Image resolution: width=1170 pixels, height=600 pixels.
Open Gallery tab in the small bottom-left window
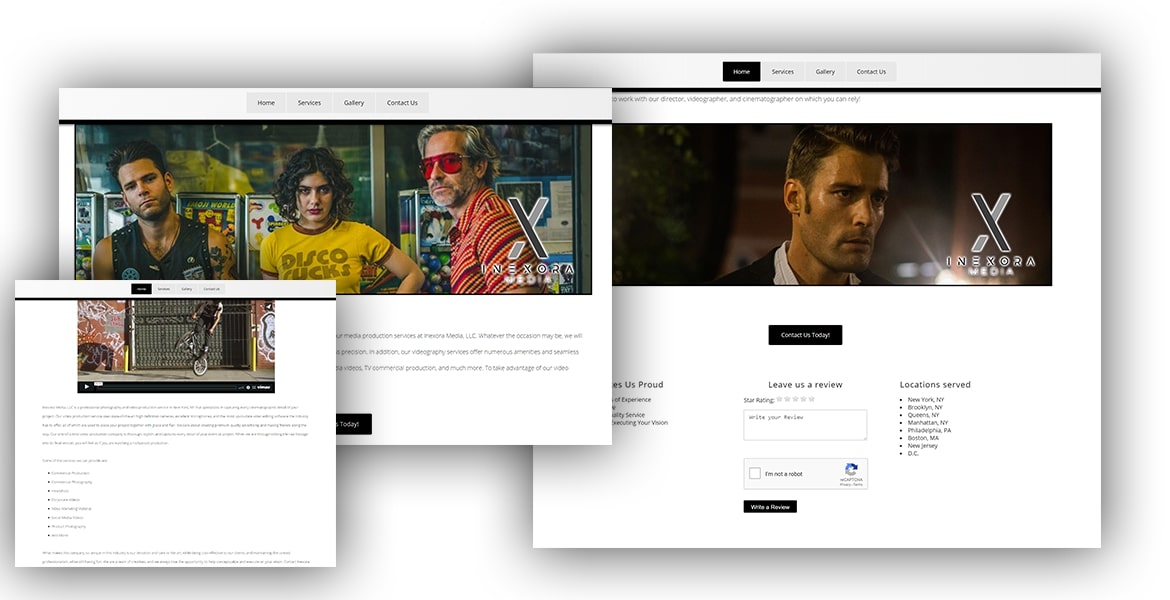[x=187, y=289]
